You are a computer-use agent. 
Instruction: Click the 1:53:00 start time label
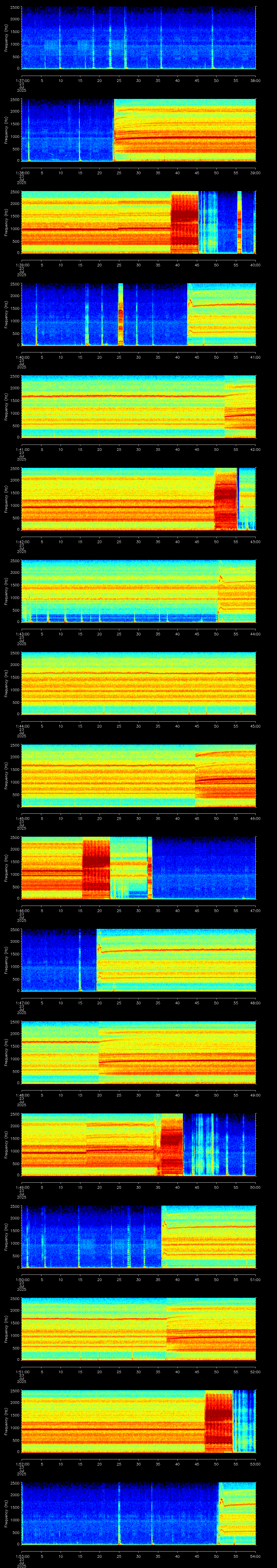tap(22, 1556)
